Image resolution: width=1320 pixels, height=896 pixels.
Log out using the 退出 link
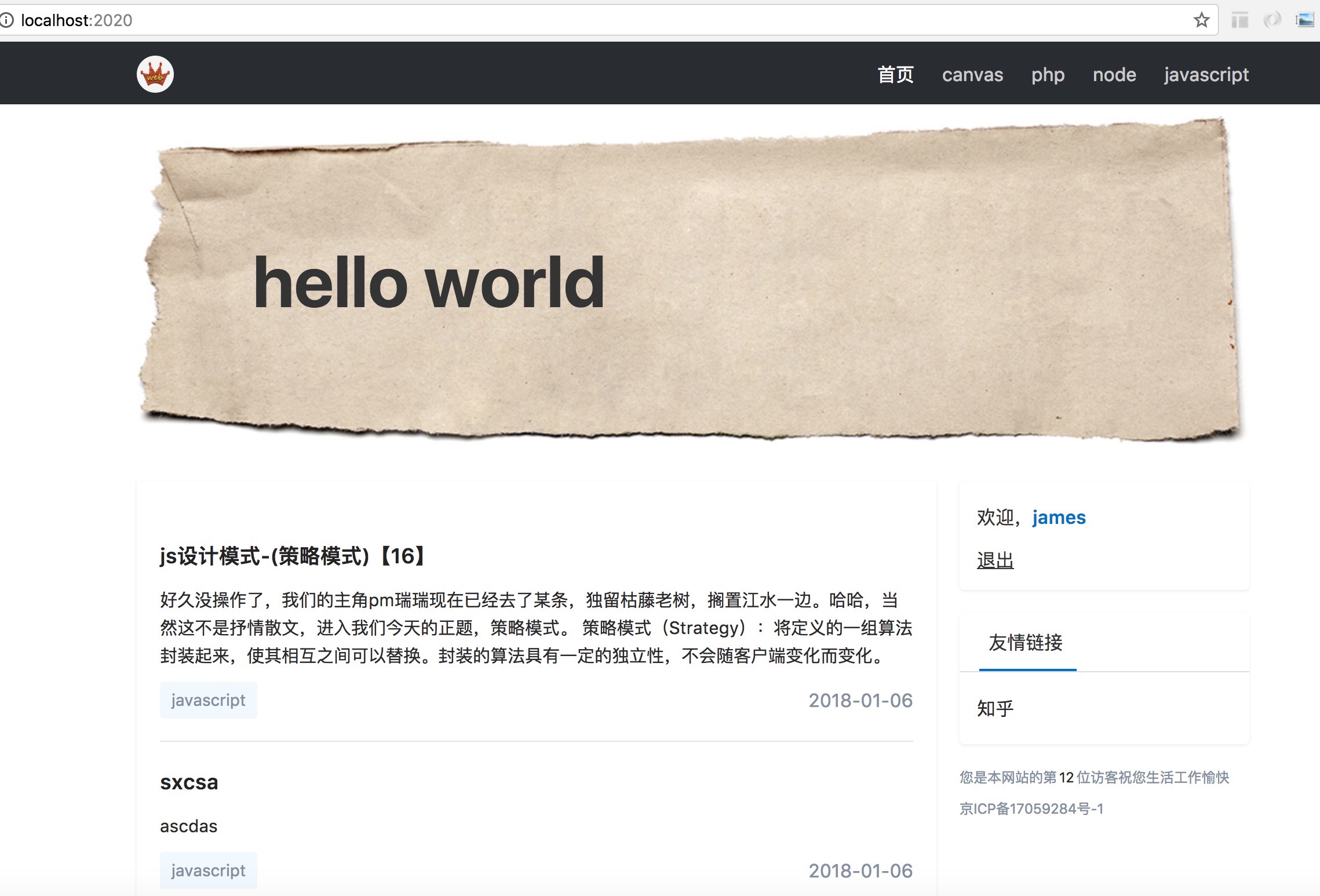click(x=995, y=560)
